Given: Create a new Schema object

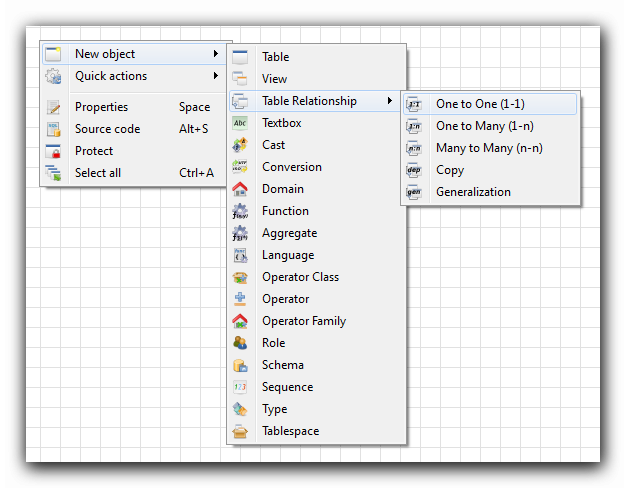Looking at the screenshot, I should [x=316, y=365].
